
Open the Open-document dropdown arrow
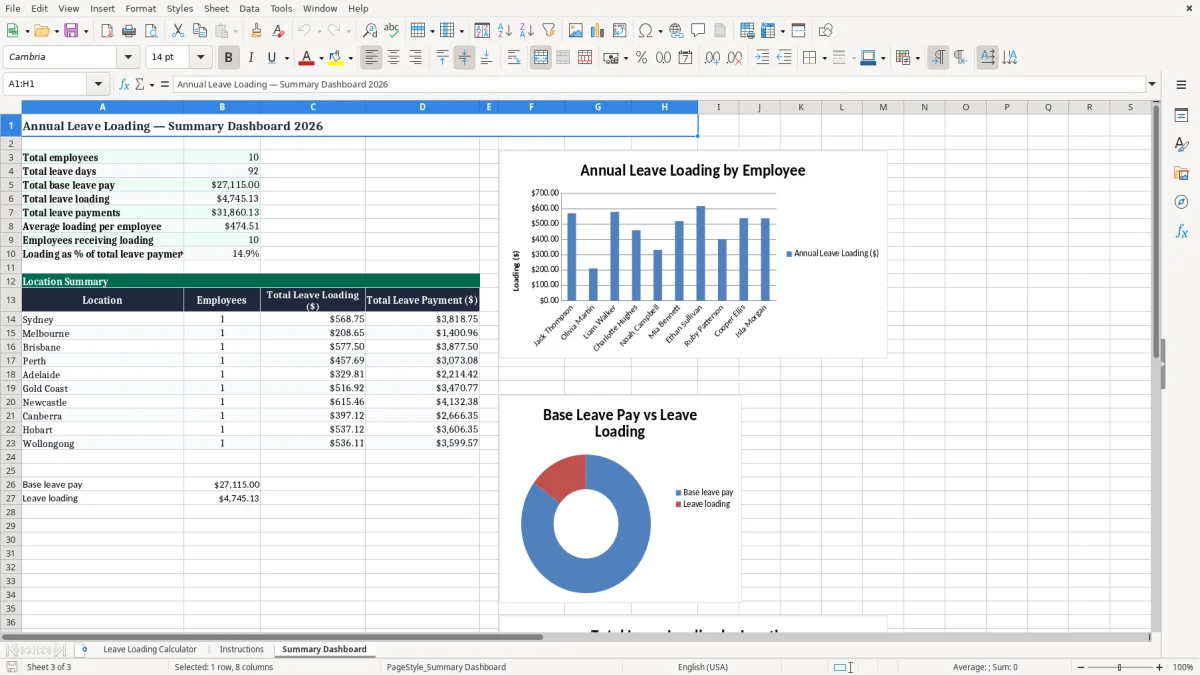[55, 31]
